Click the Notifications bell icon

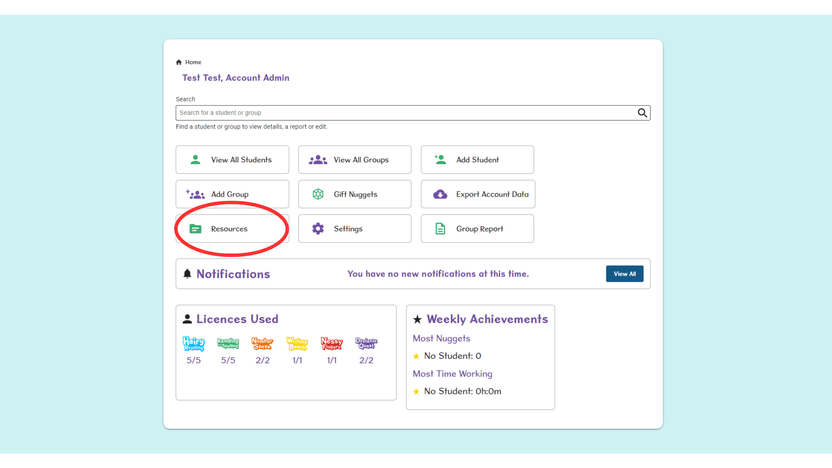(x=187, y=274)
